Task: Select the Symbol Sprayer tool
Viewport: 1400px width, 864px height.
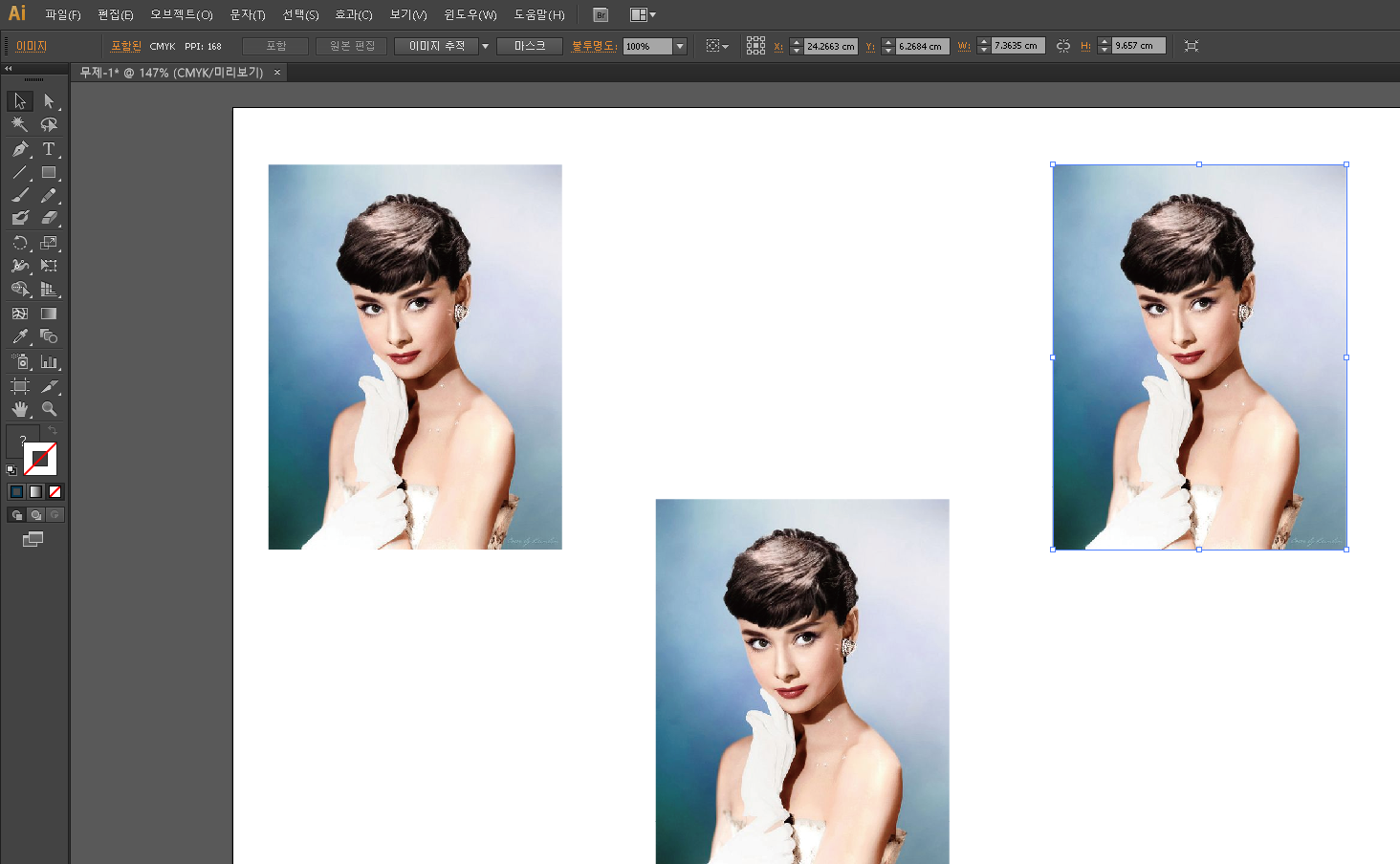Action: coord(20,361)
